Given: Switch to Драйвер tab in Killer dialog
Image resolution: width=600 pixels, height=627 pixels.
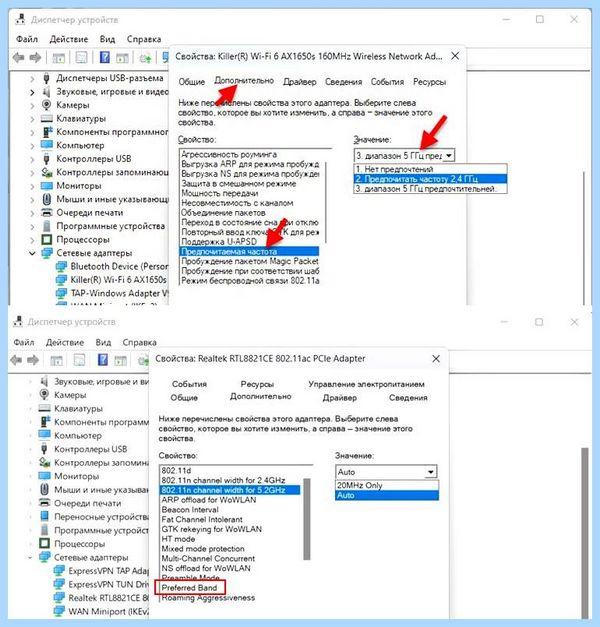Looking at the screenshot, I should [300, 82].
